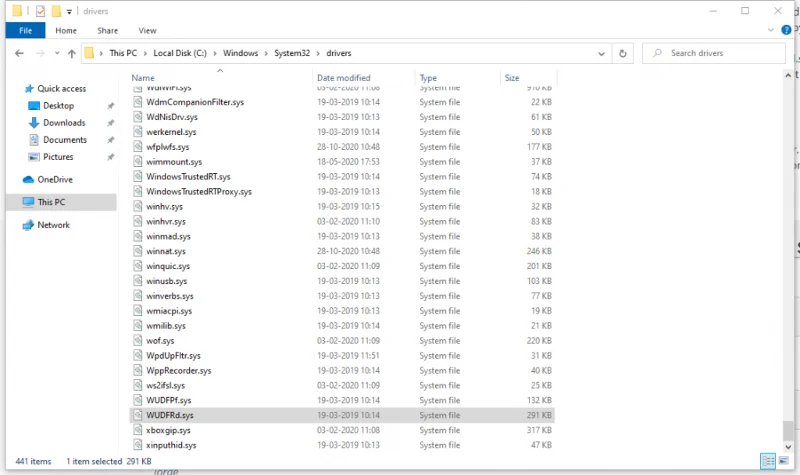Open Downloads in navigation pane

[x=64, y=123]
